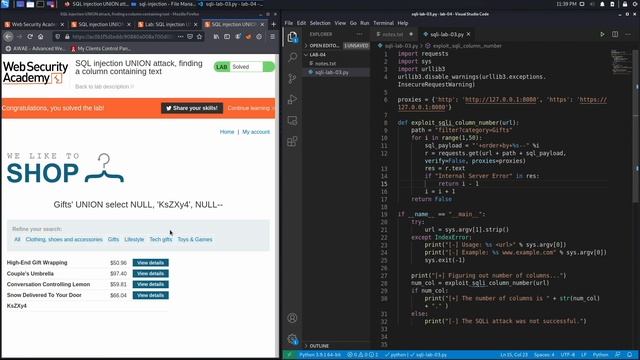Viewport: 640px width, 360px height.
Task: Bookmark this page with star icon
Action: pos(199,36)
